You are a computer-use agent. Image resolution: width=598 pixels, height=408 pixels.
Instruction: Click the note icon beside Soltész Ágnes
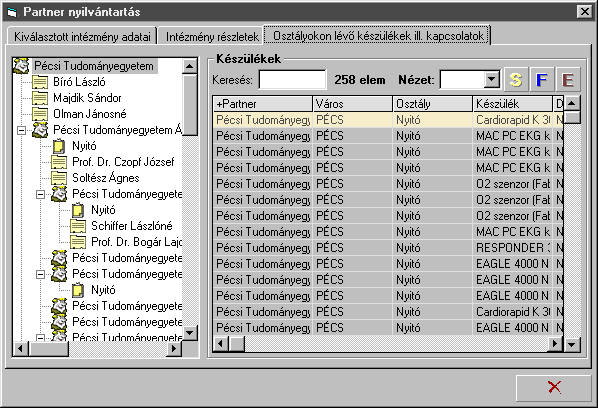click(x=59, y=178)
